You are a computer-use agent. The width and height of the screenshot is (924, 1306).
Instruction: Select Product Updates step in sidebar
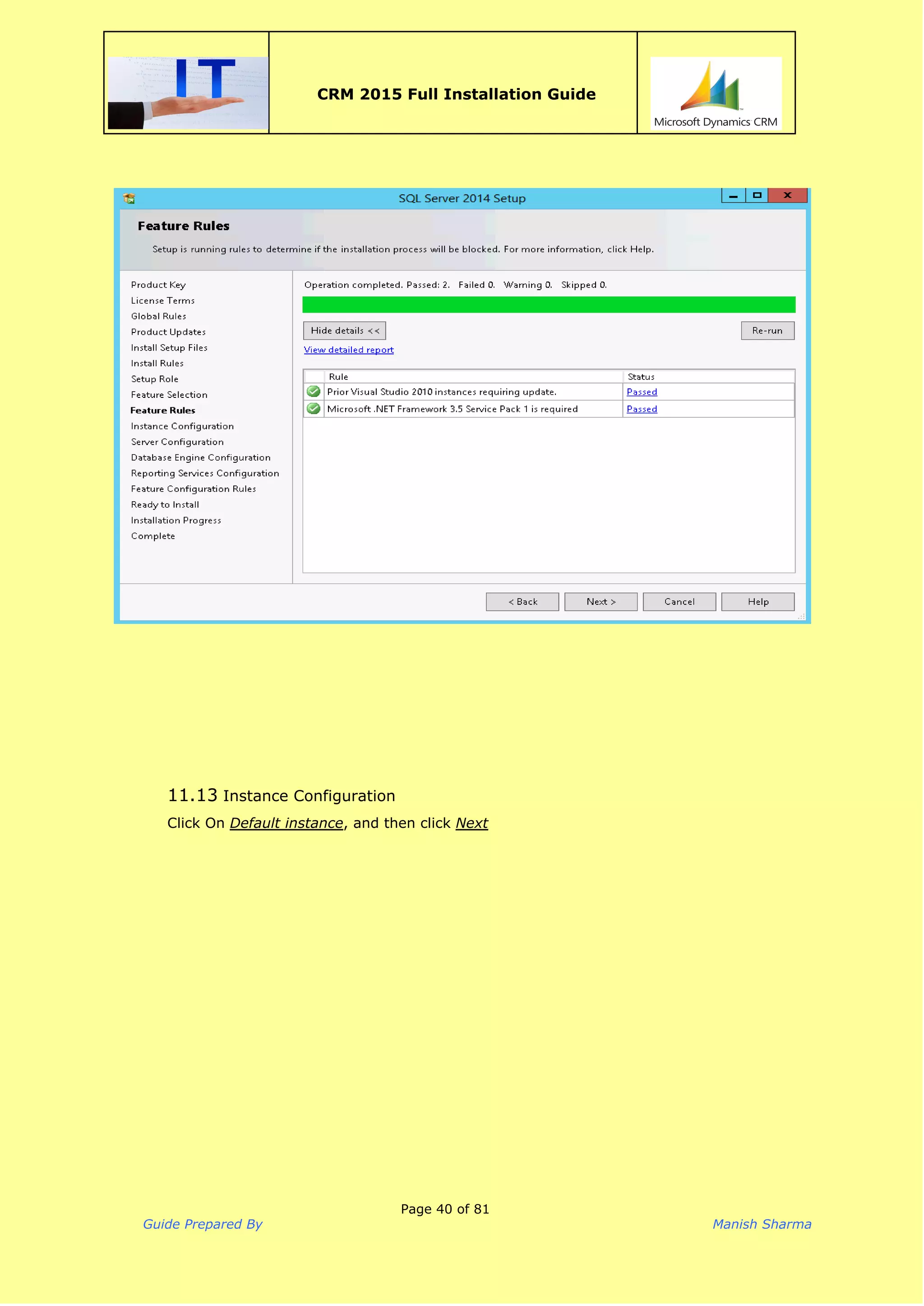click(x=169, y=332)
